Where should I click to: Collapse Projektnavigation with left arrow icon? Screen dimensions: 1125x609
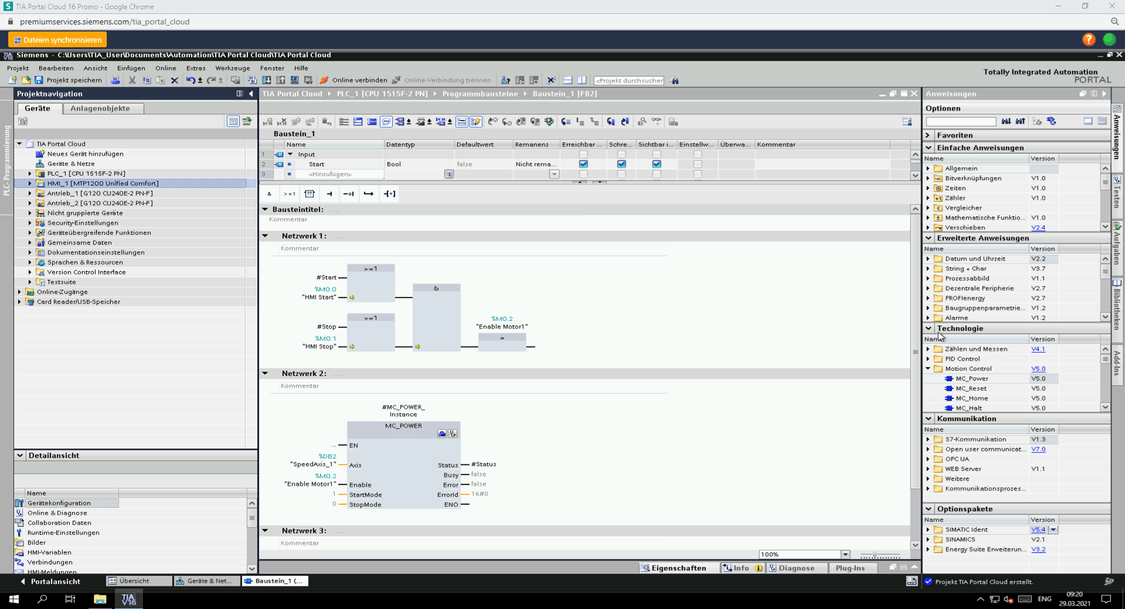(x=251, y=94)
